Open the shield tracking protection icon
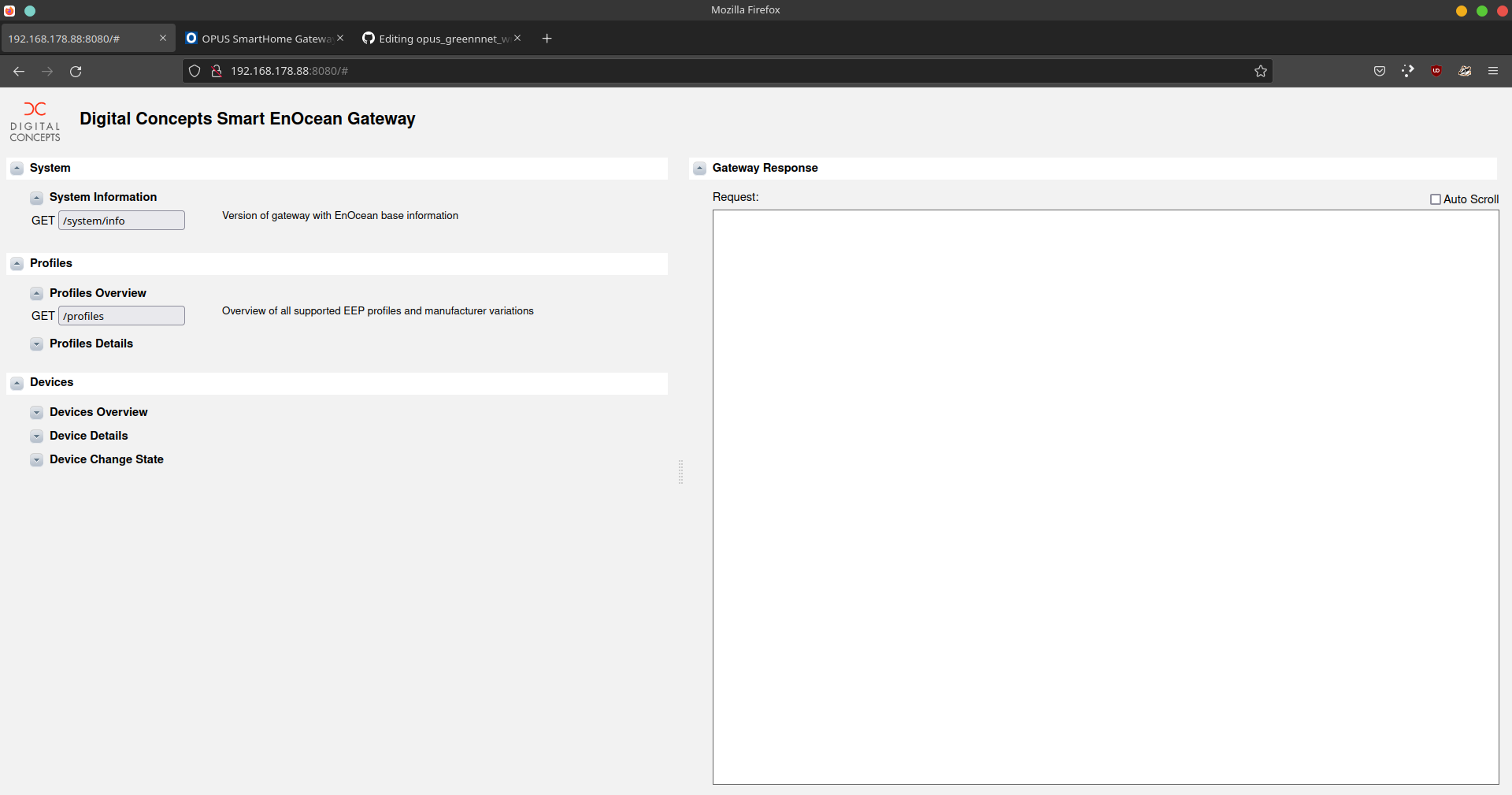The image size is (1512, 795). [194, 71]
